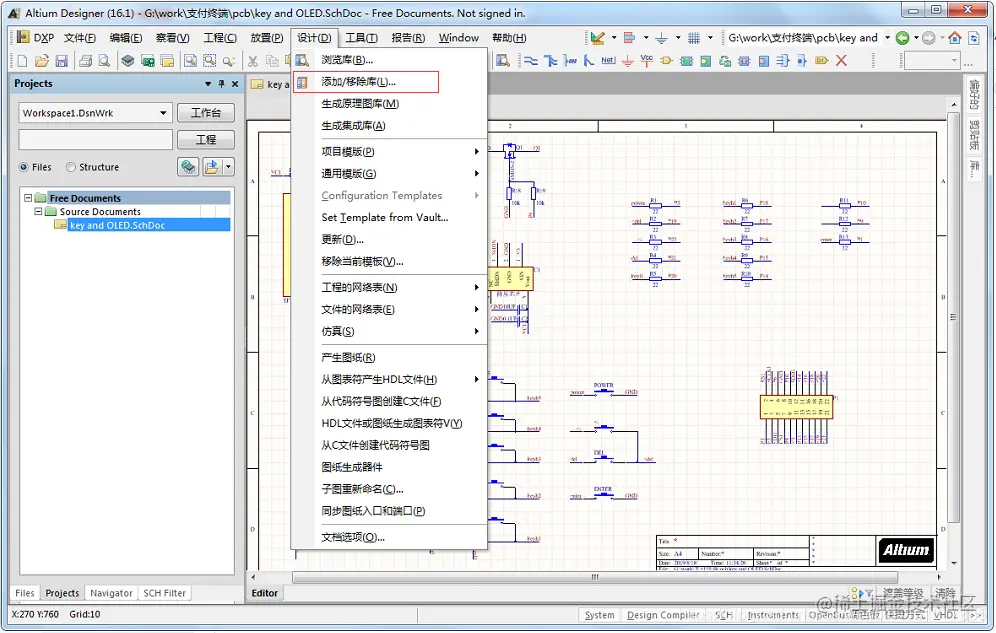996x633 pixels.
Task: Open the 编辑(E) menu
Action: (x=126, y=38)
